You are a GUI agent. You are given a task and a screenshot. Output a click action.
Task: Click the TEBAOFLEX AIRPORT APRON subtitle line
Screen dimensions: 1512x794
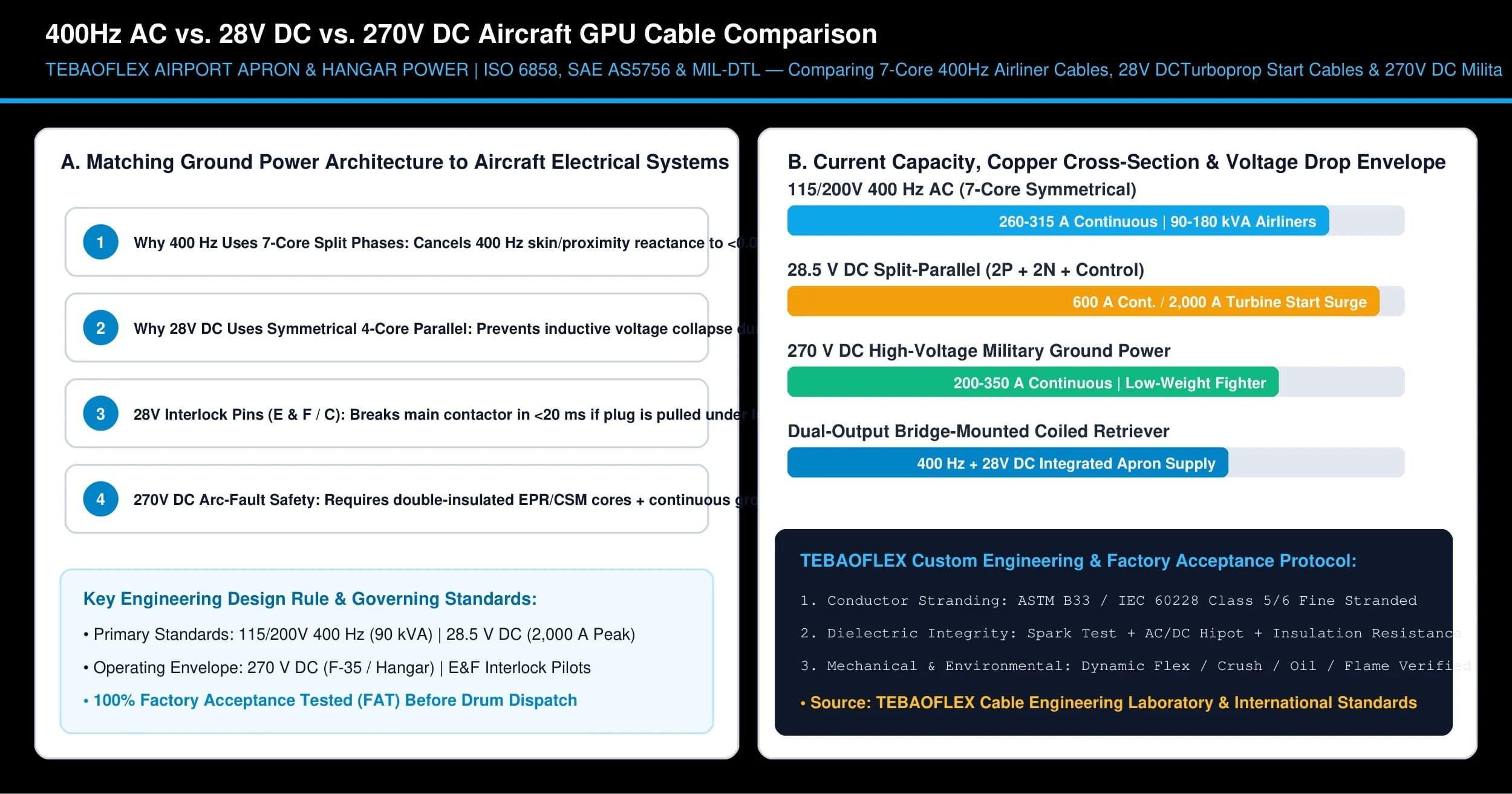tap(774, 70)
